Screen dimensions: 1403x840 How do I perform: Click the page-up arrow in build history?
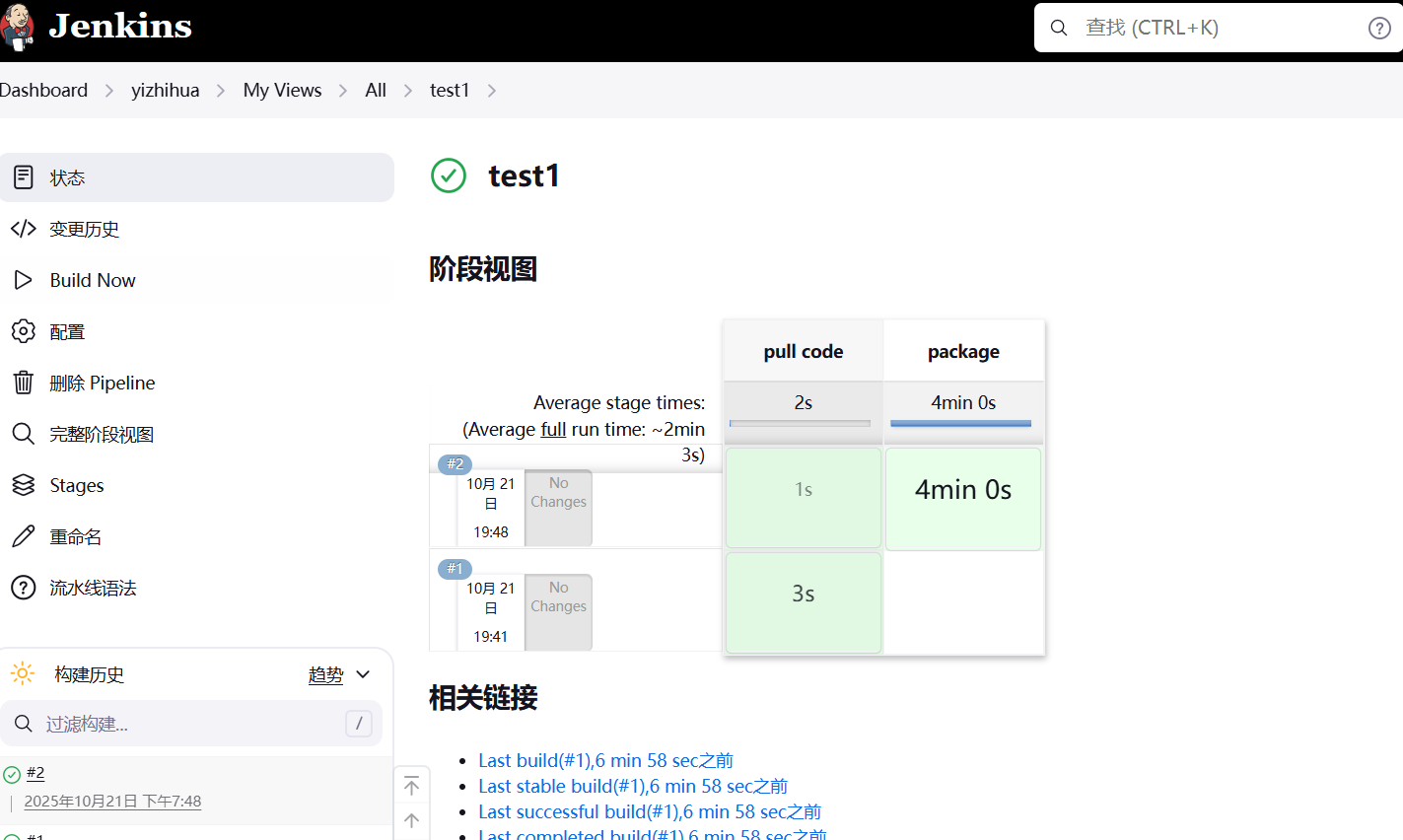412,820
